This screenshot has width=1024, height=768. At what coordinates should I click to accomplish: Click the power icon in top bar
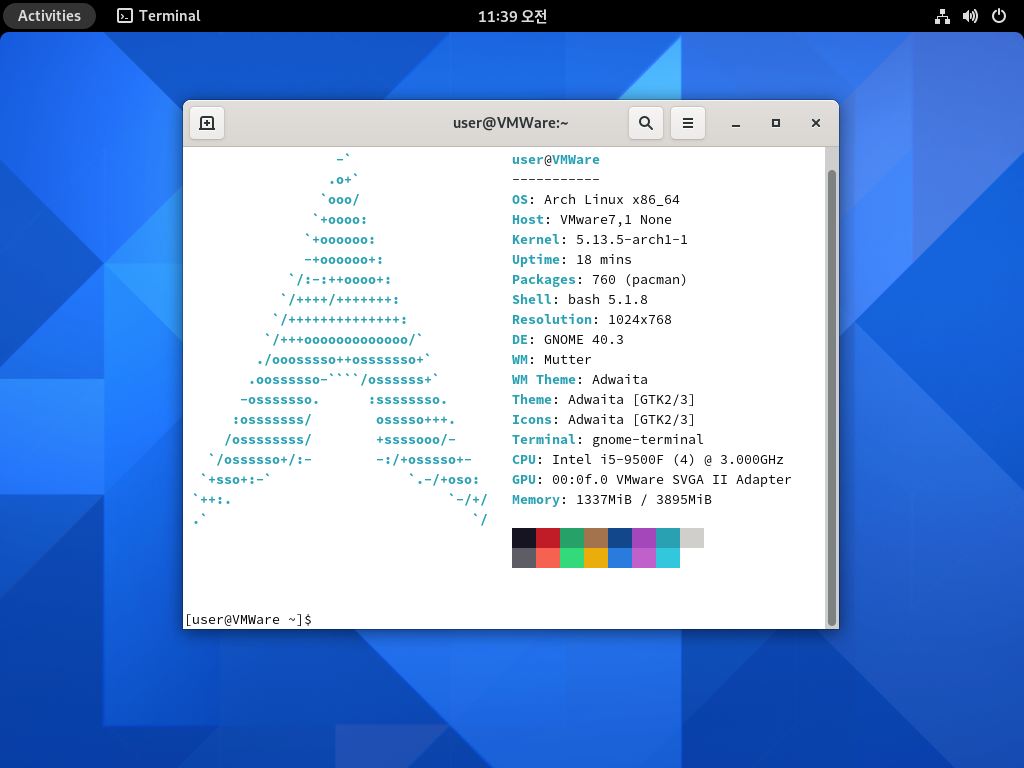click(998, 16)
